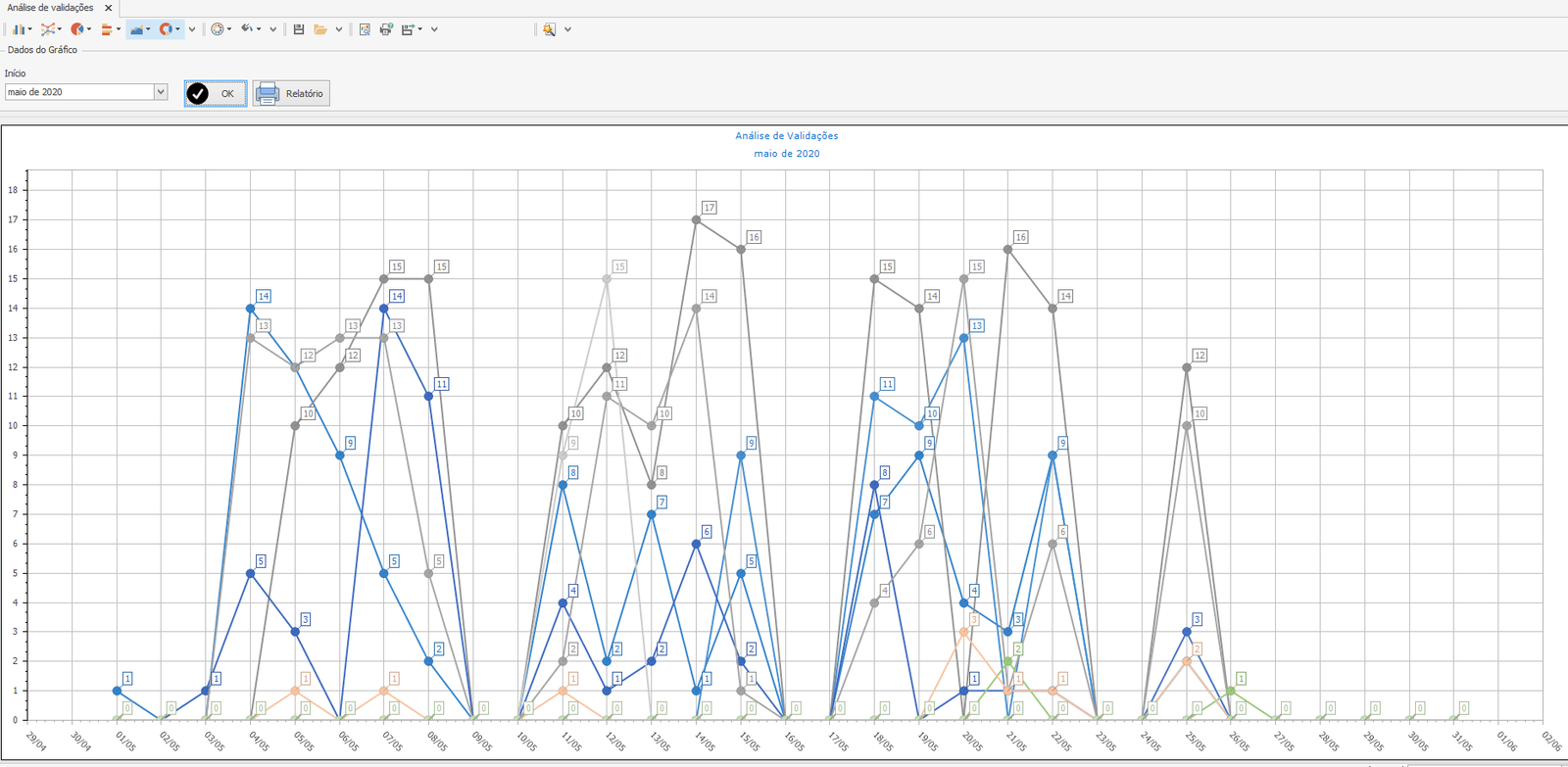The width and height of the screenshot is (1568, 767).
Task: Open dropdown arrow next to paint bucket
Action: coord(259,29)
